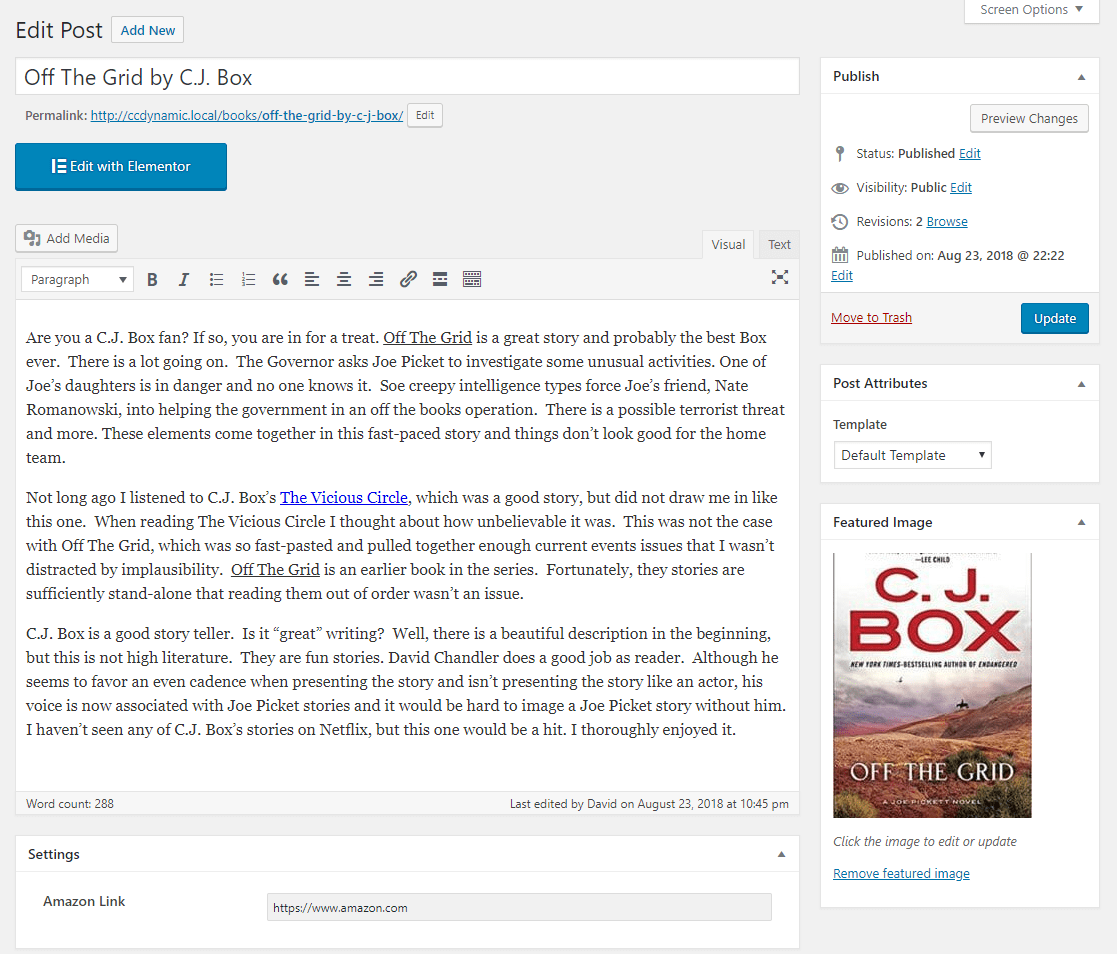
Task: Click Edit with Elementor button
Action: (x=121, y=167)
